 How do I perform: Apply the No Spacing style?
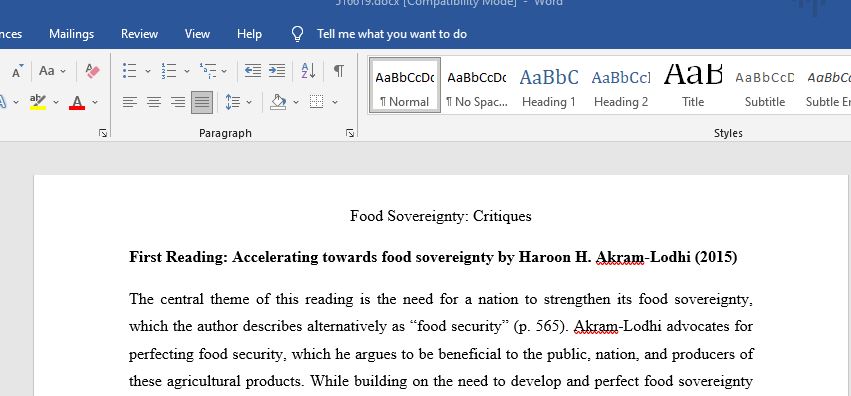click(x=477, y=85)
